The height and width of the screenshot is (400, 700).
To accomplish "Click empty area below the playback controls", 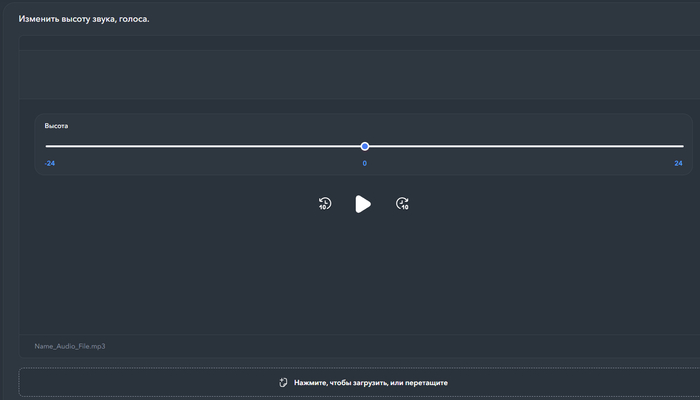I will [360, 280].
